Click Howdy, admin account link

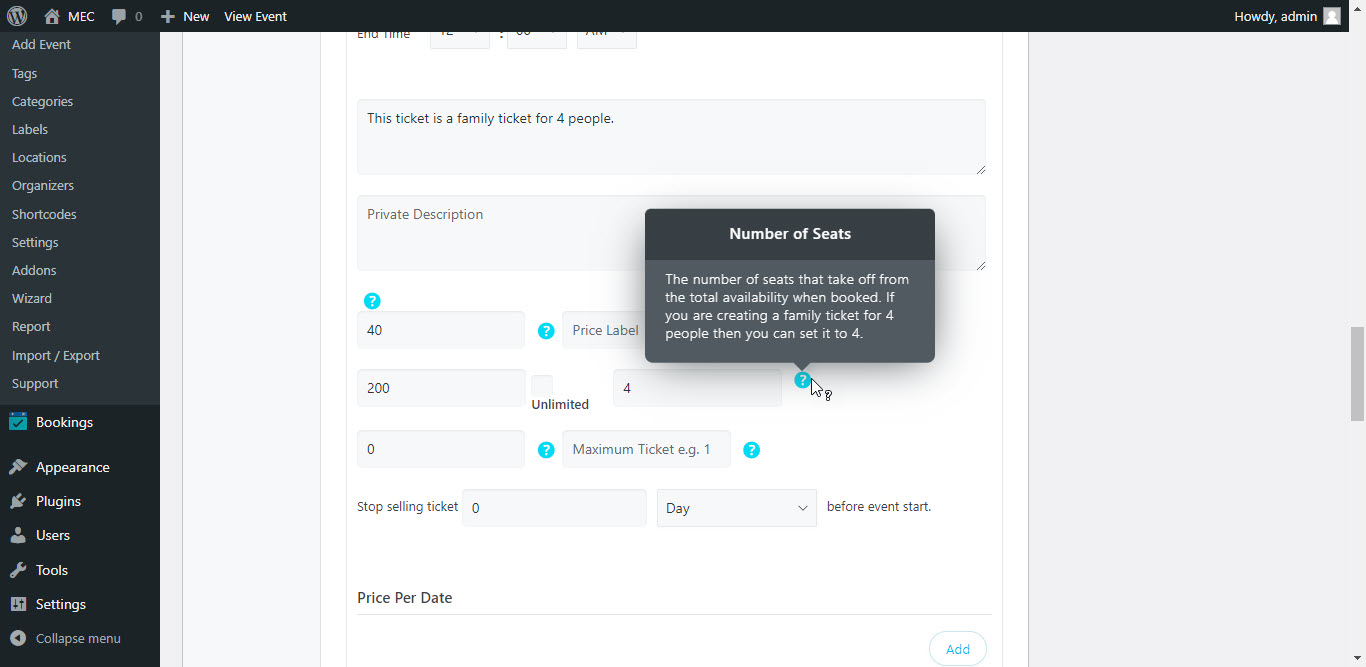tap(1288, 16)
